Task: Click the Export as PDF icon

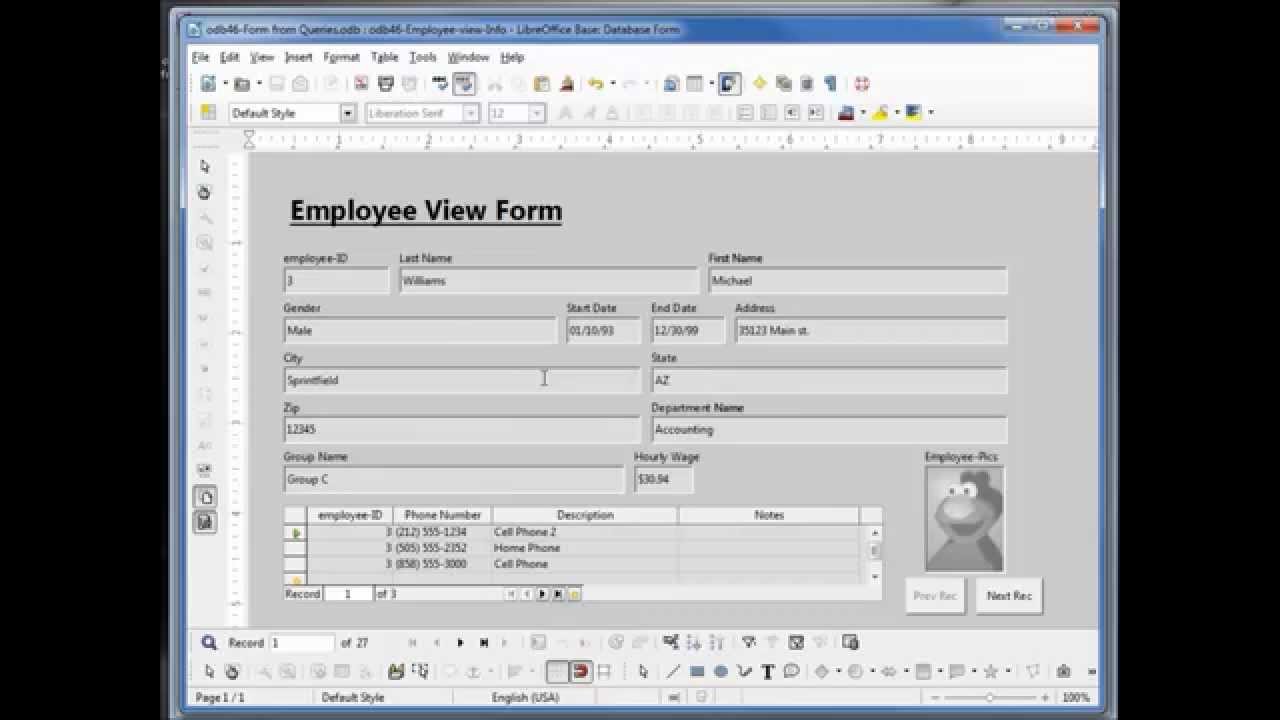Action: [361, 84]
